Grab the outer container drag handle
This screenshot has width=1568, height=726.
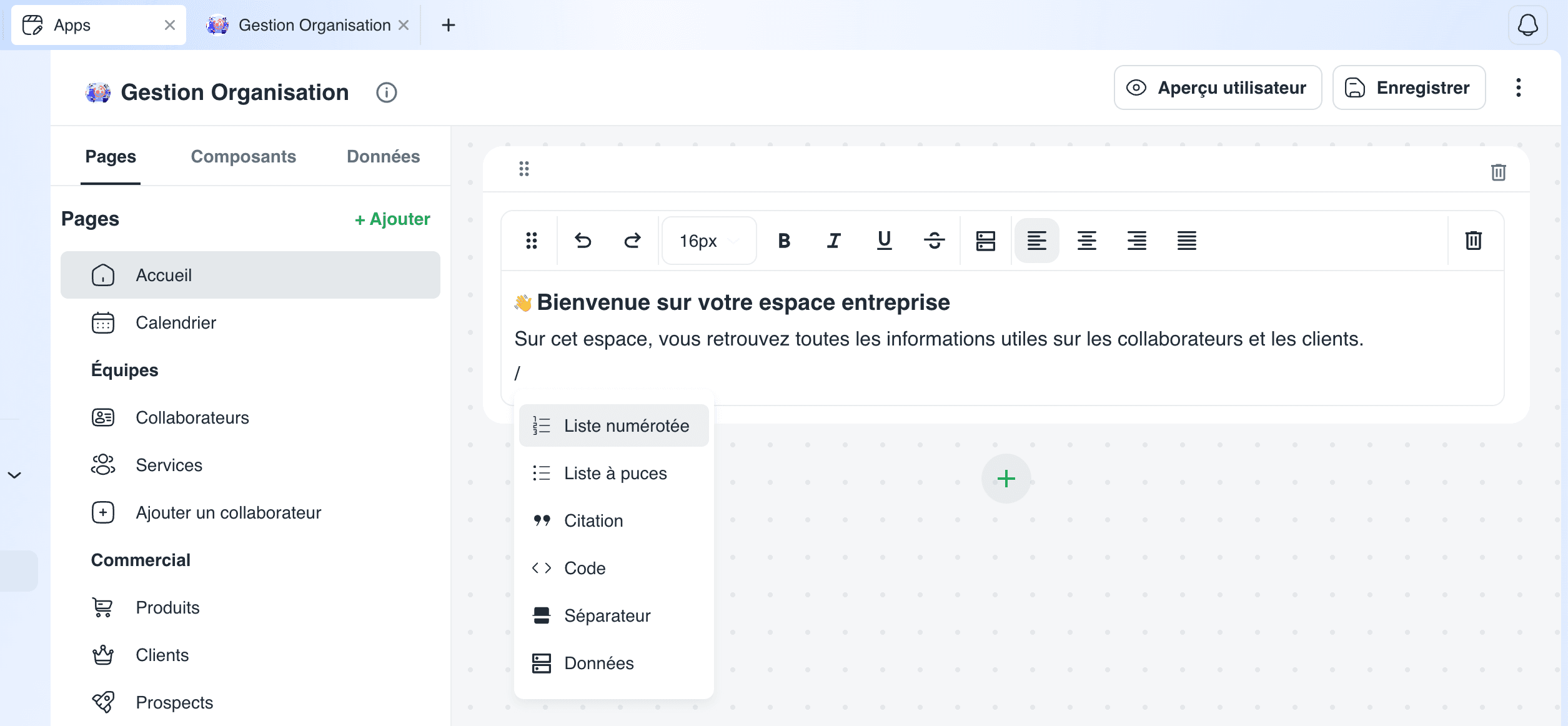pos(524,169)
